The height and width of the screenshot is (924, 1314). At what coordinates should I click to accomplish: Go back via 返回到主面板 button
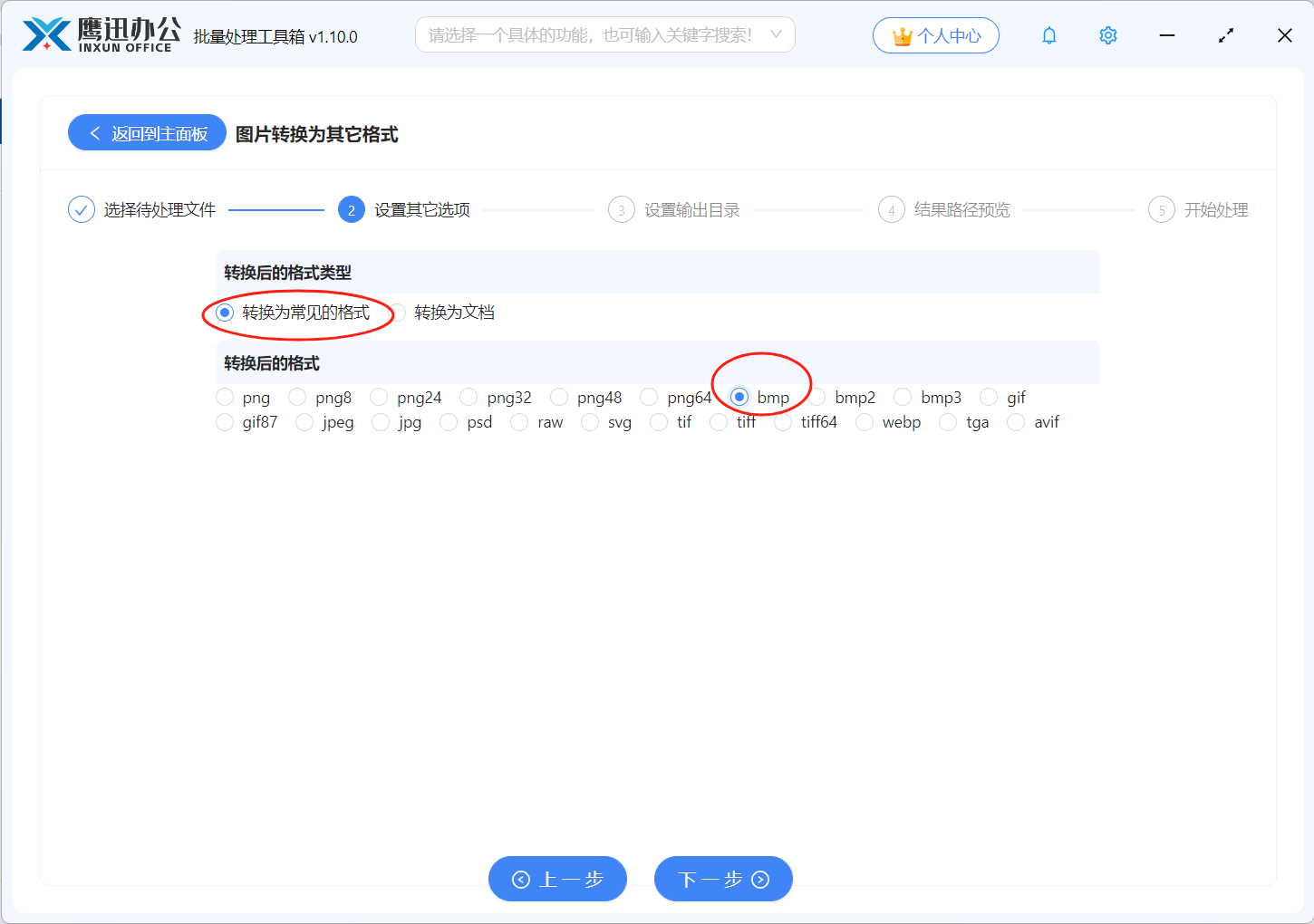click(147, 133)
